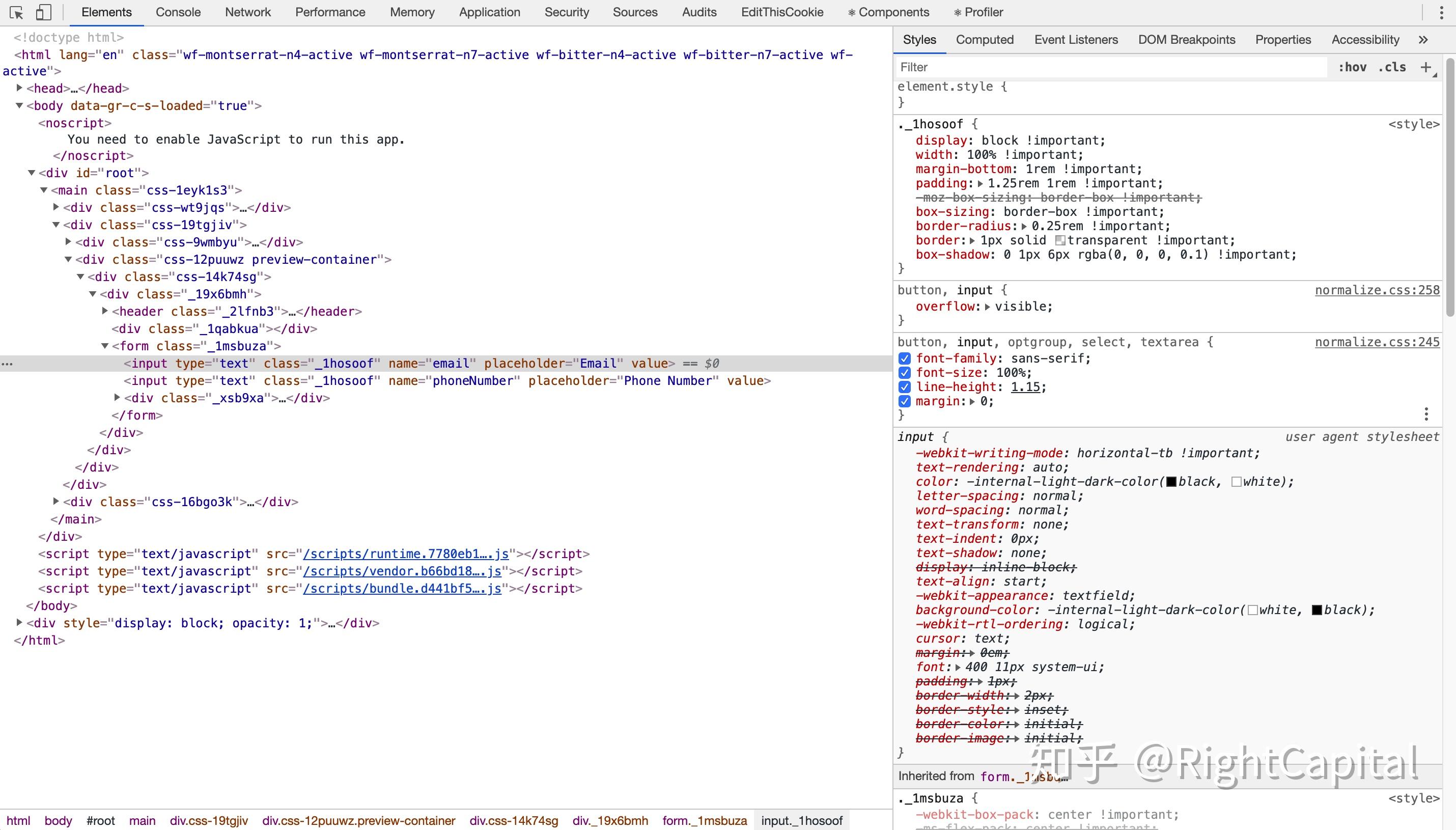
Task: Uncheck the font-family property checkbox
Action: pyautogui.click(x=904, y=358)
